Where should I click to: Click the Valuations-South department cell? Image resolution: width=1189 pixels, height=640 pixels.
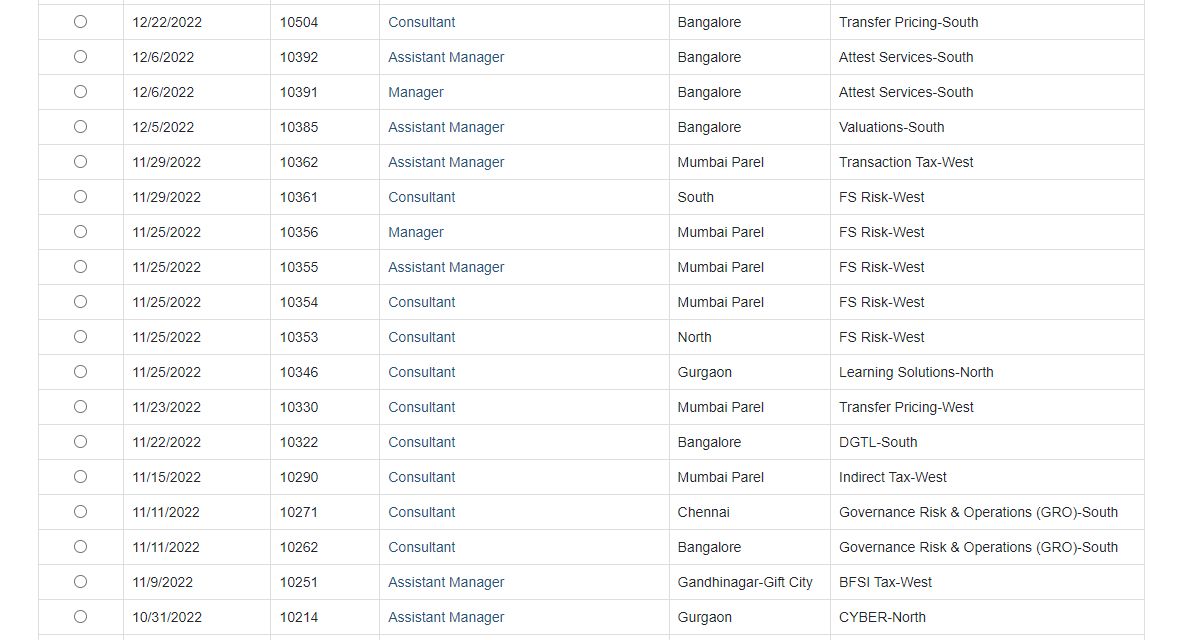tap(891, 127)
